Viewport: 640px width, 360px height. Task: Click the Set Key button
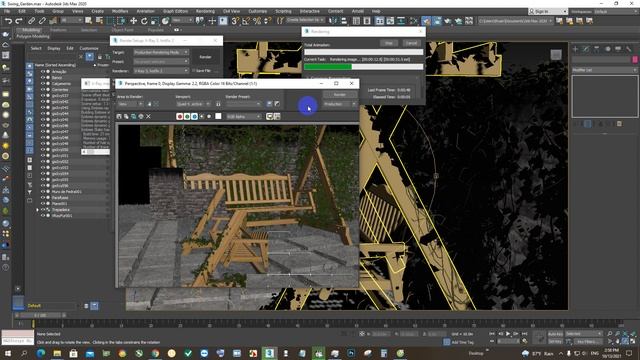click(x=555, y=341)
